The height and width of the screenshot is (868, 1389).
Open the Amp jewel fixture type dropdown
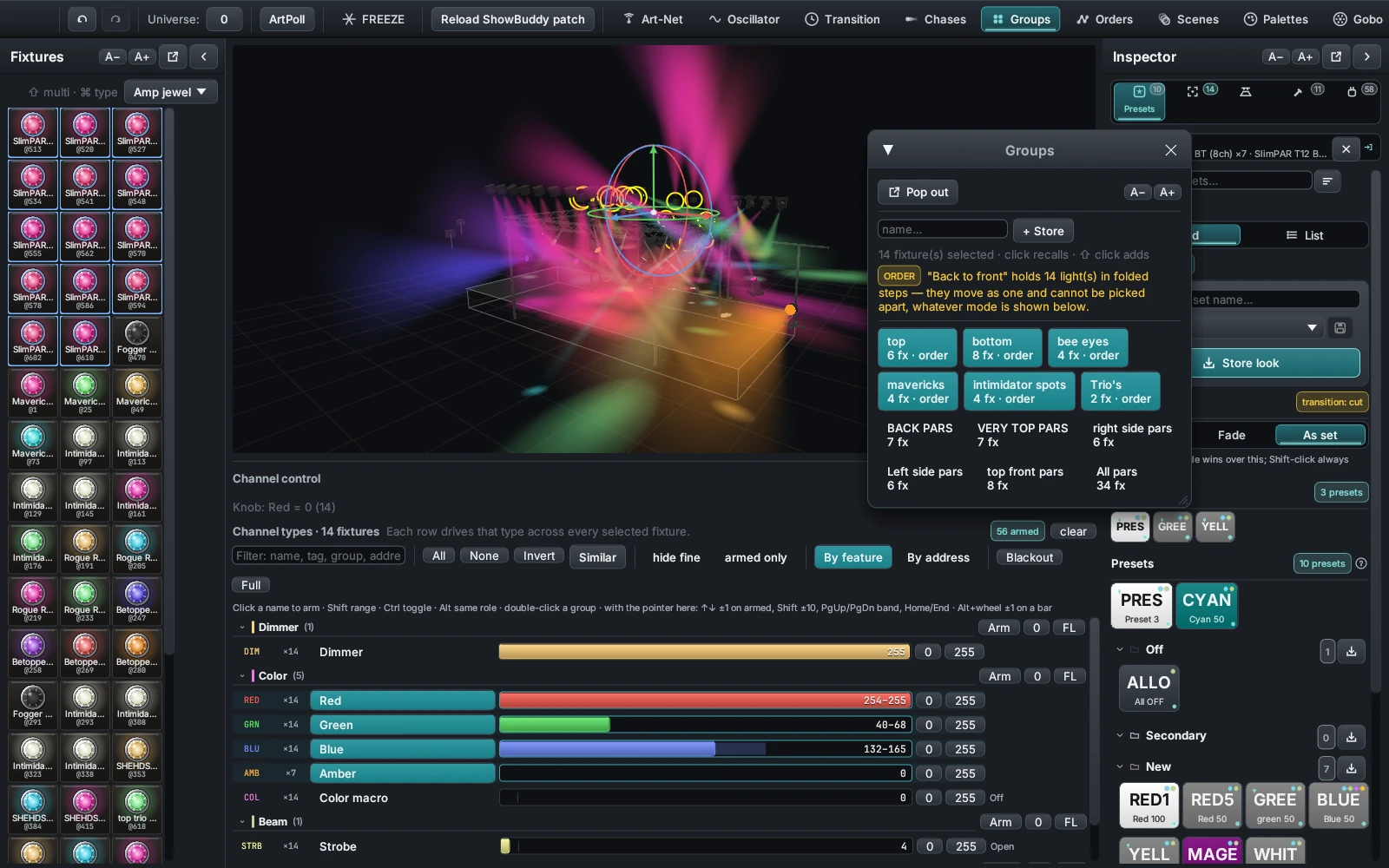pos(170,92)
